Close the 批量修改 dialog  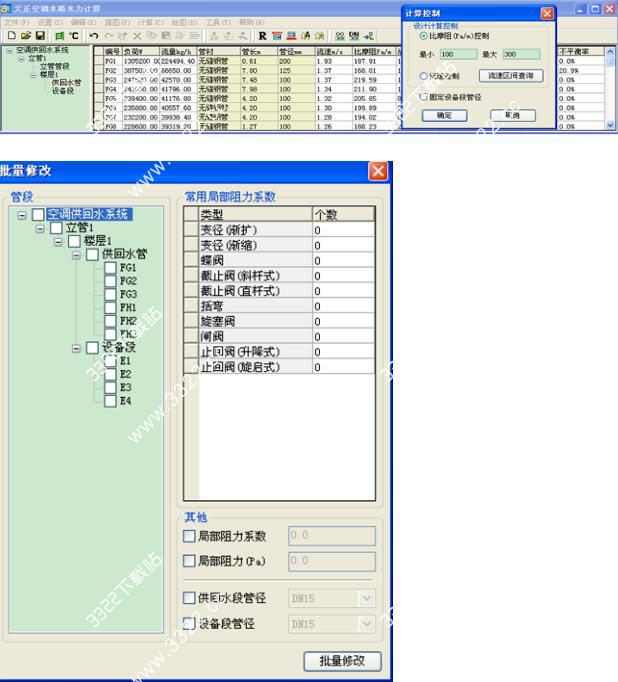pyautogui.click(x=378, y=170)
